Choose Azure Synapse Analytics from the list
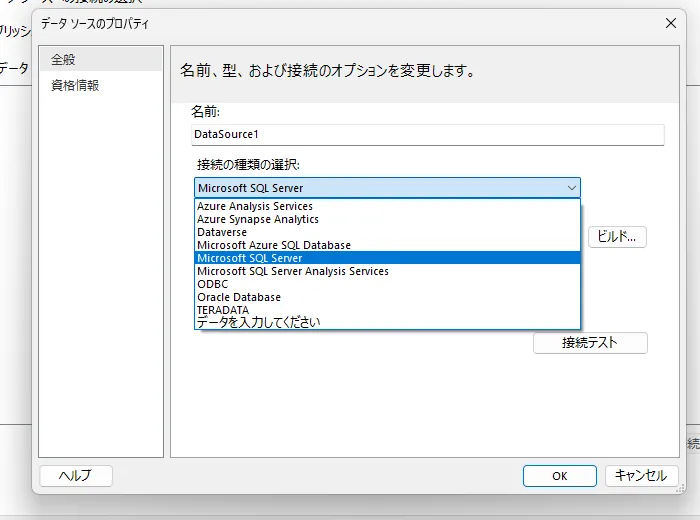Image resolution: width=700 pixels, height=520 pixels. 388,219
